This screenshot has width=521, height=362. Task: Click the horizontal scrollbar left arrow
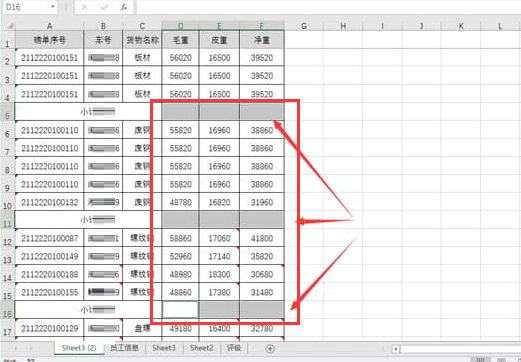pyautogui.click(x=396, y=349)
